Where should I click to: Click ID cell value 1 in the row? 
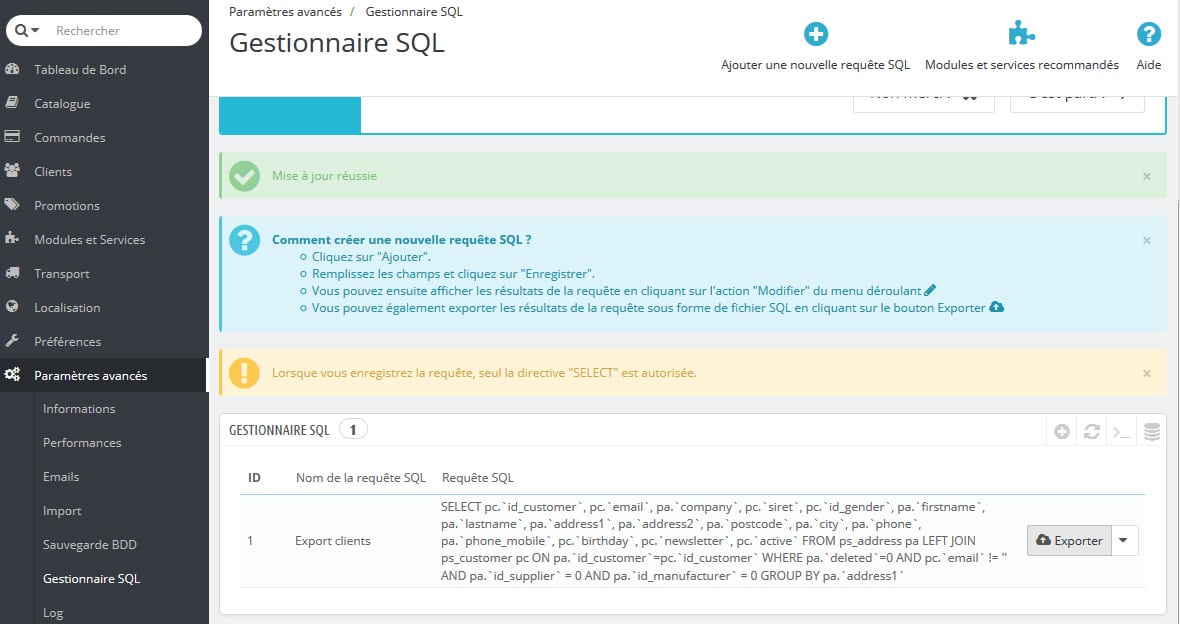(x=251, y=540)
